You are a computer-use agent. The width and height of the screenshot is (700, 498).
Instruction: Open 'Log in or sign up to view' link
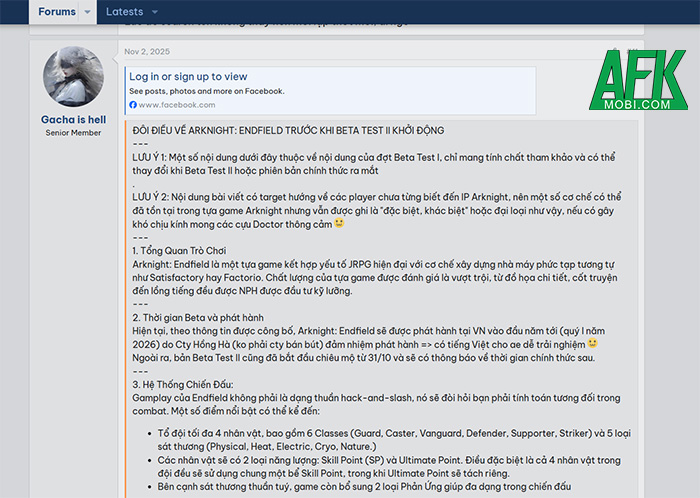187,76
